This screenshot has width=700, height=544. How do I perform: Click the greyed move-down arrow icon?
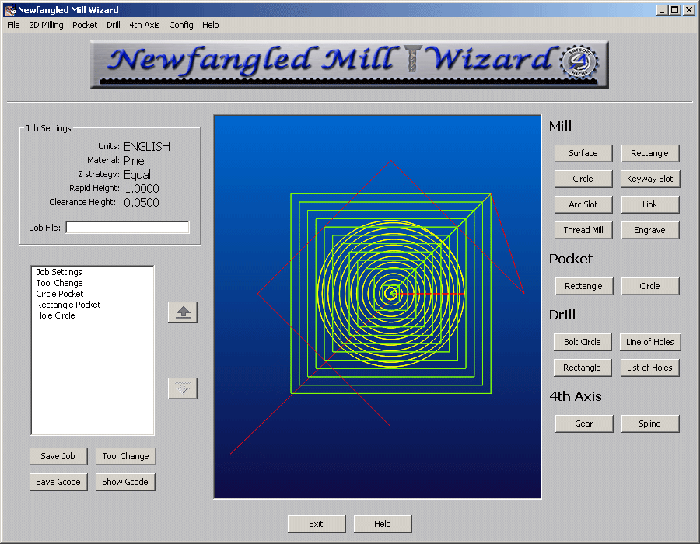coord(182,388)
